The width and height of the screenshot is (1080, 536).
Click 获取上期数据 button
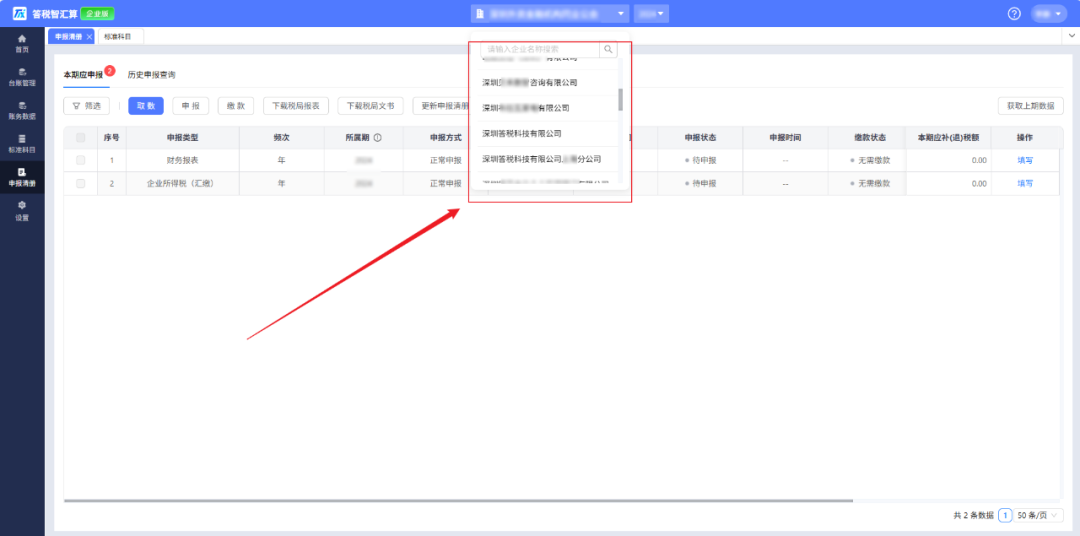pos(1030,106)
